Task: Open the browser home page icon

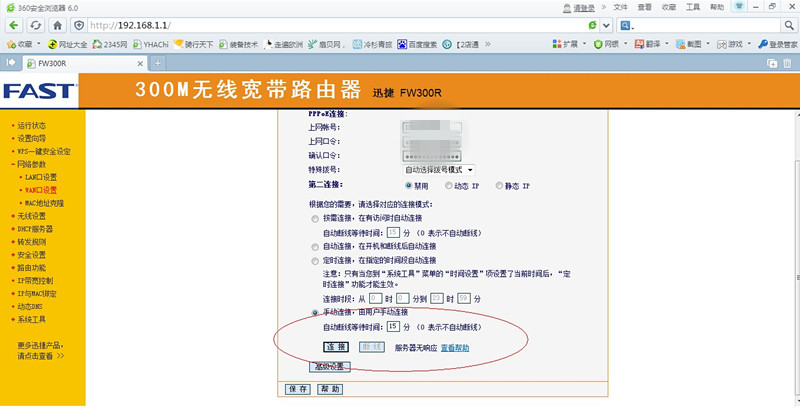Action: pyautogui.click(x=58, y=25)
